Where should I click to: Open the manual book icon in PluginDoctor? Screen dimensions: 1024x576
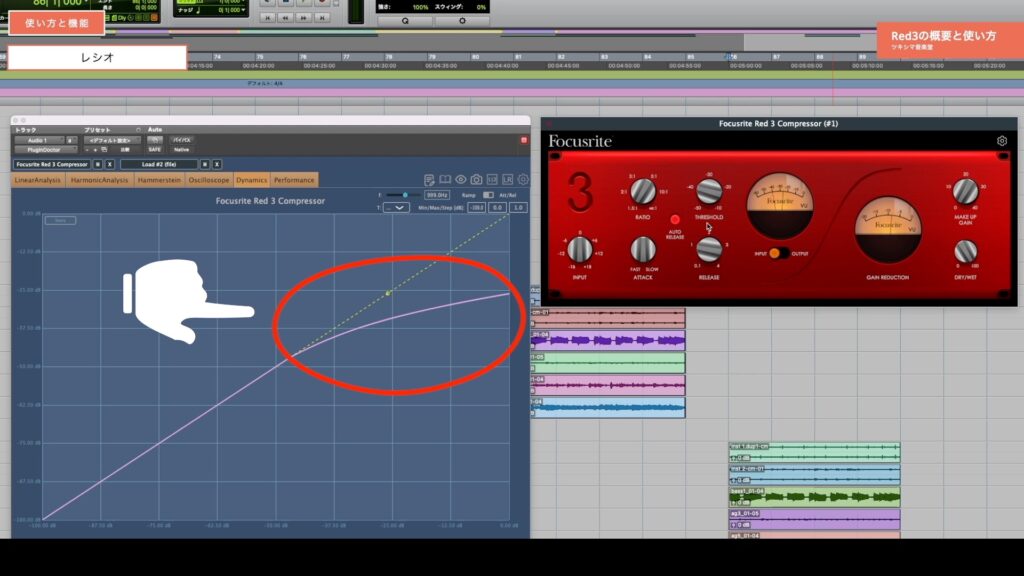point(445,180)
